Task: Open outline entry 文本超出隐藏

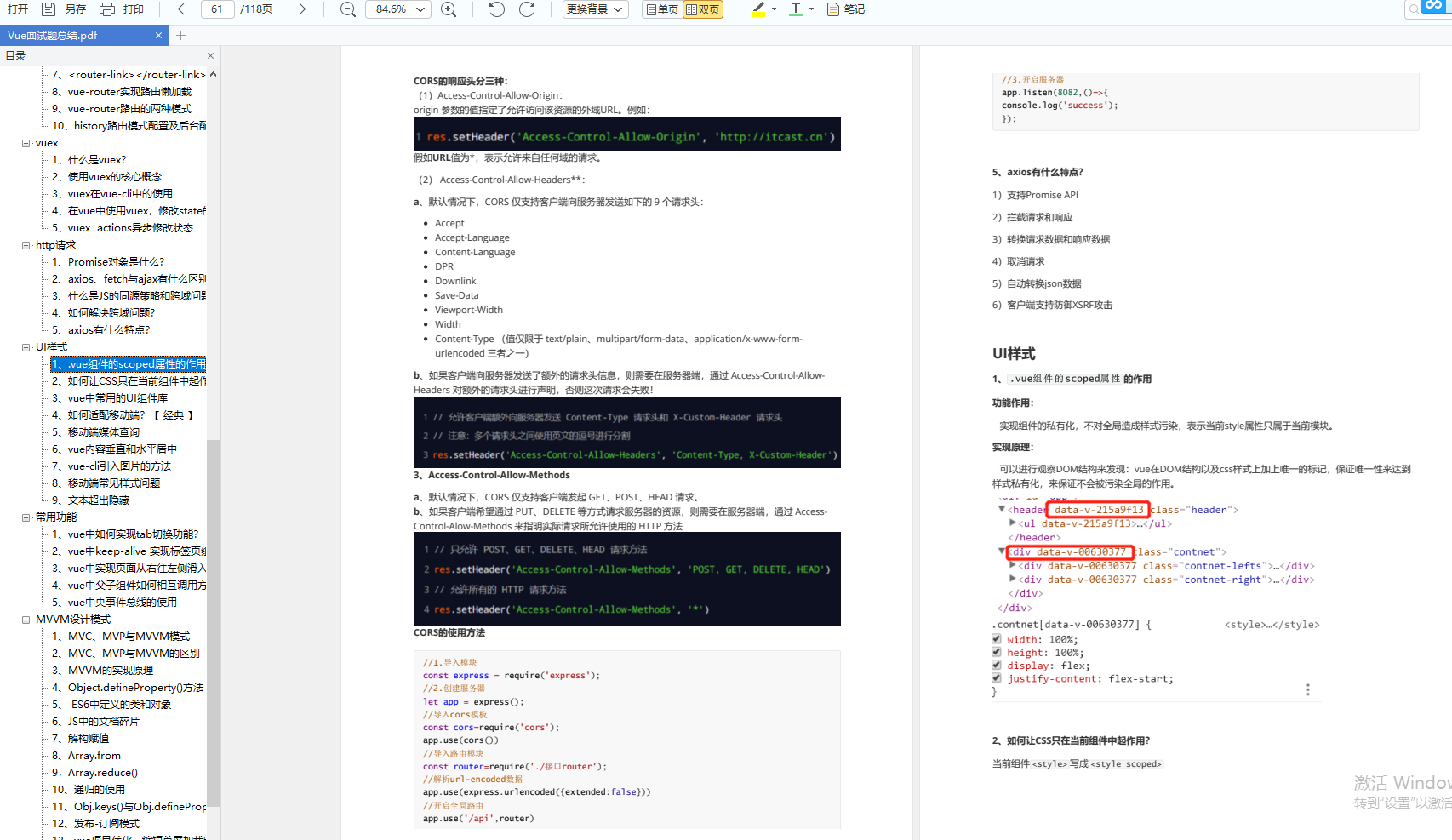Action: [91, 500]
